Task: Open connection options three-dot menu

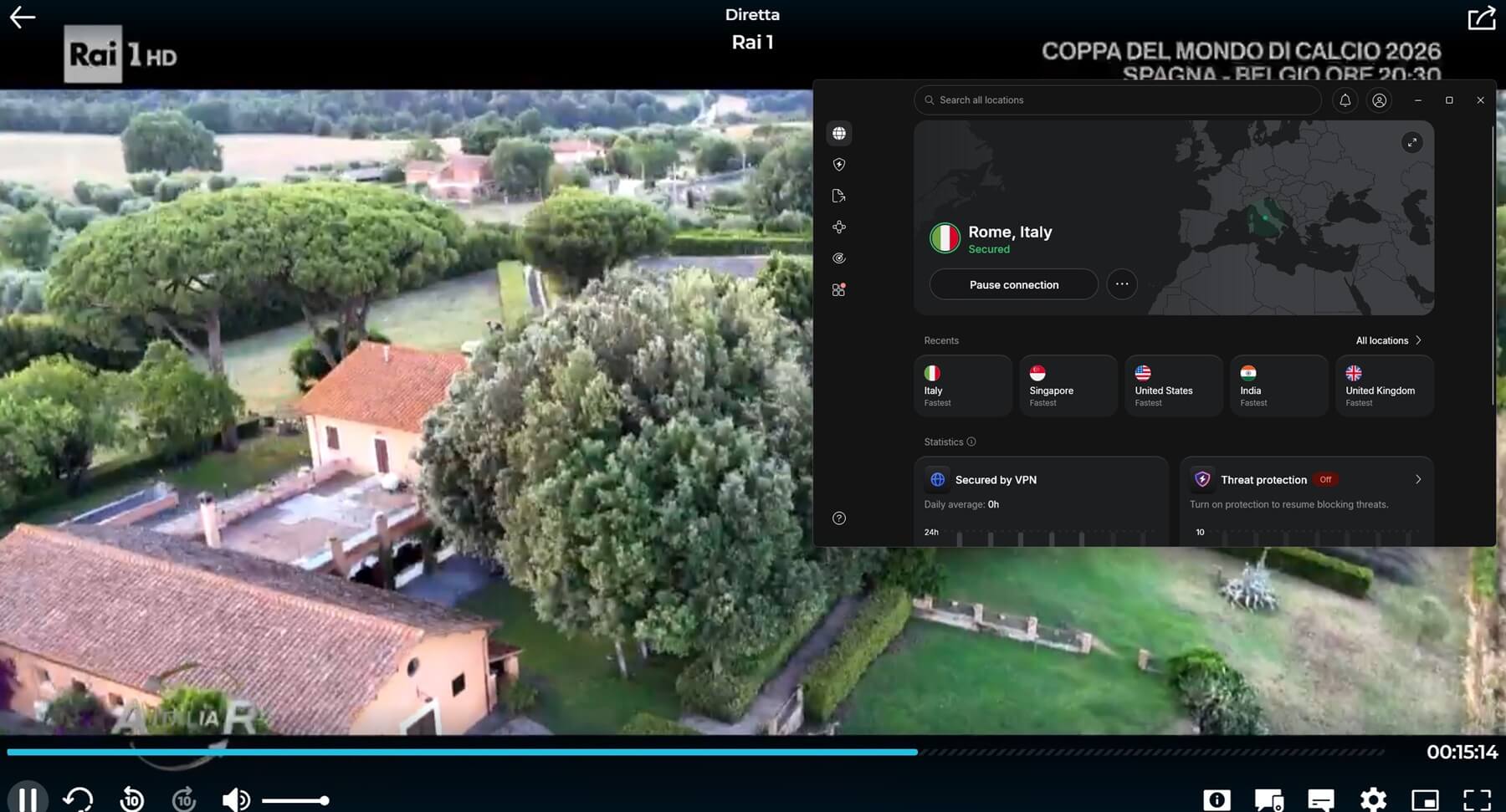Action: point(1122,284)
